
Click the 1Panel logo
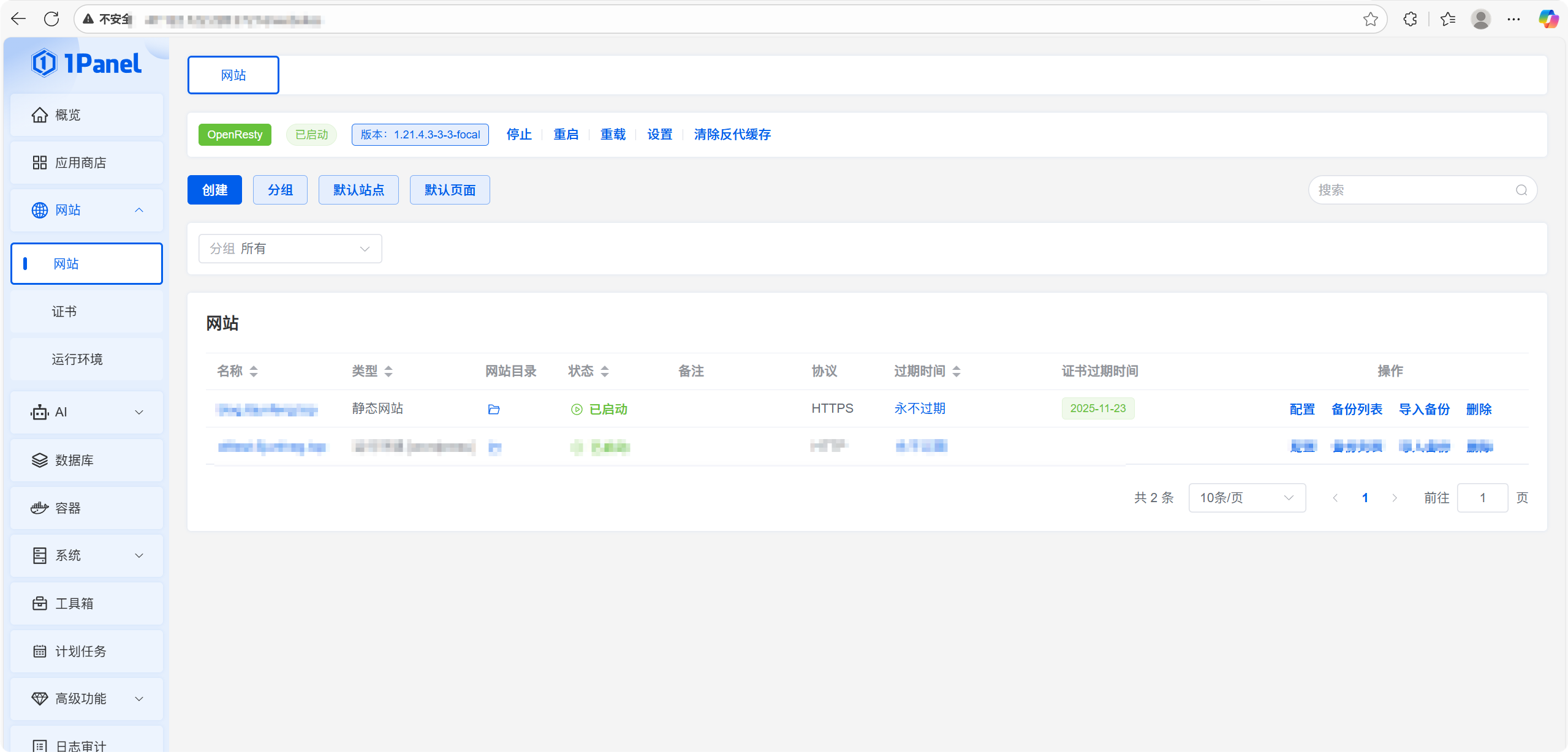pos(86,63)
